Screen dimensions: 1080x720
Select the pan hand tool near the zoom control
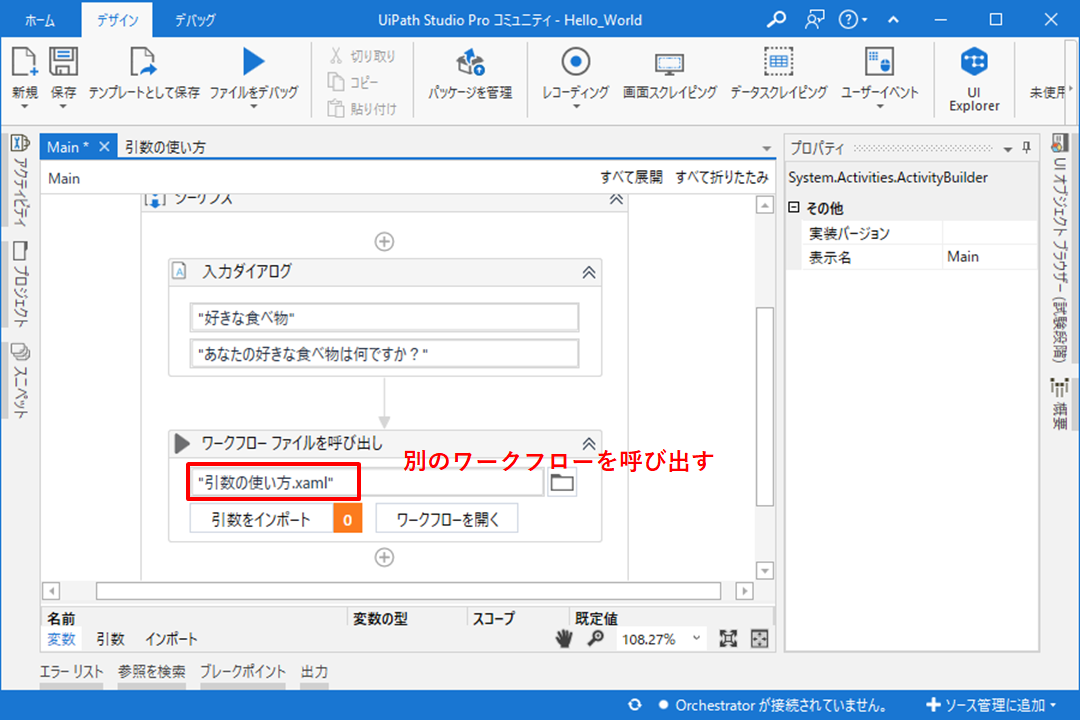coord(563,638)
